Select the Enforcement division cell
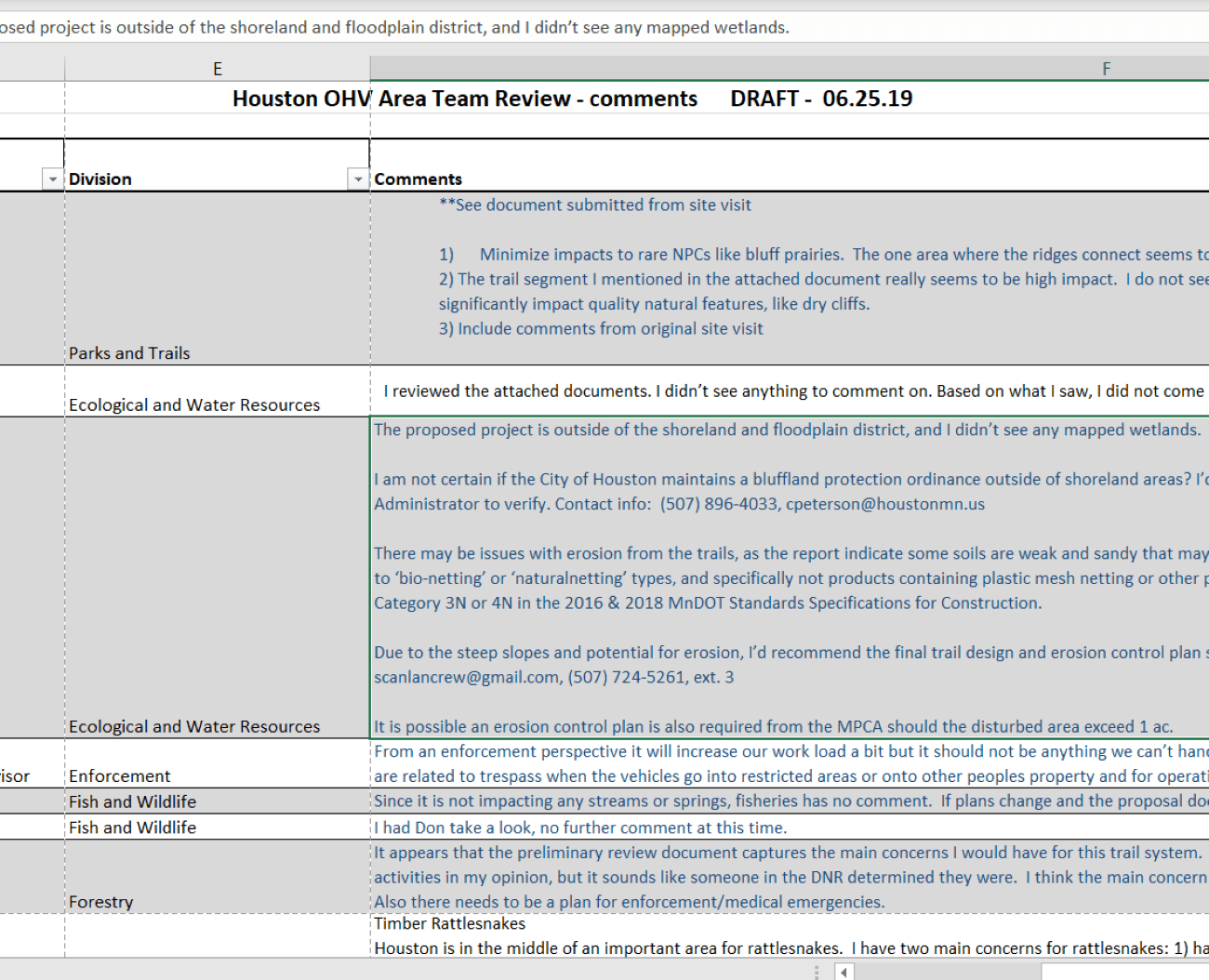This screenshot has height=980, width=1209. [218, 763]
